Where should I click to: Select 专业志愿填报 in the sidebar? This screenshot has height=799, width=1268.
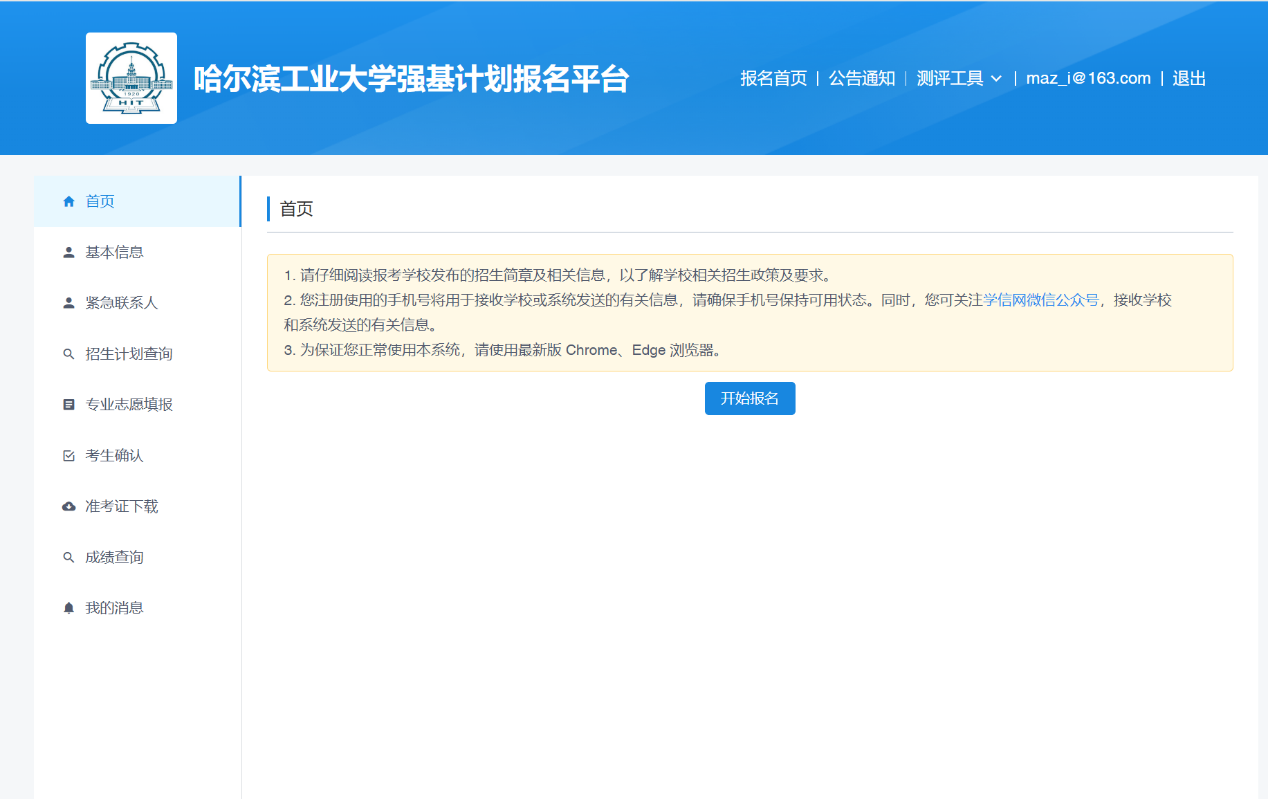tap(129, 405)
